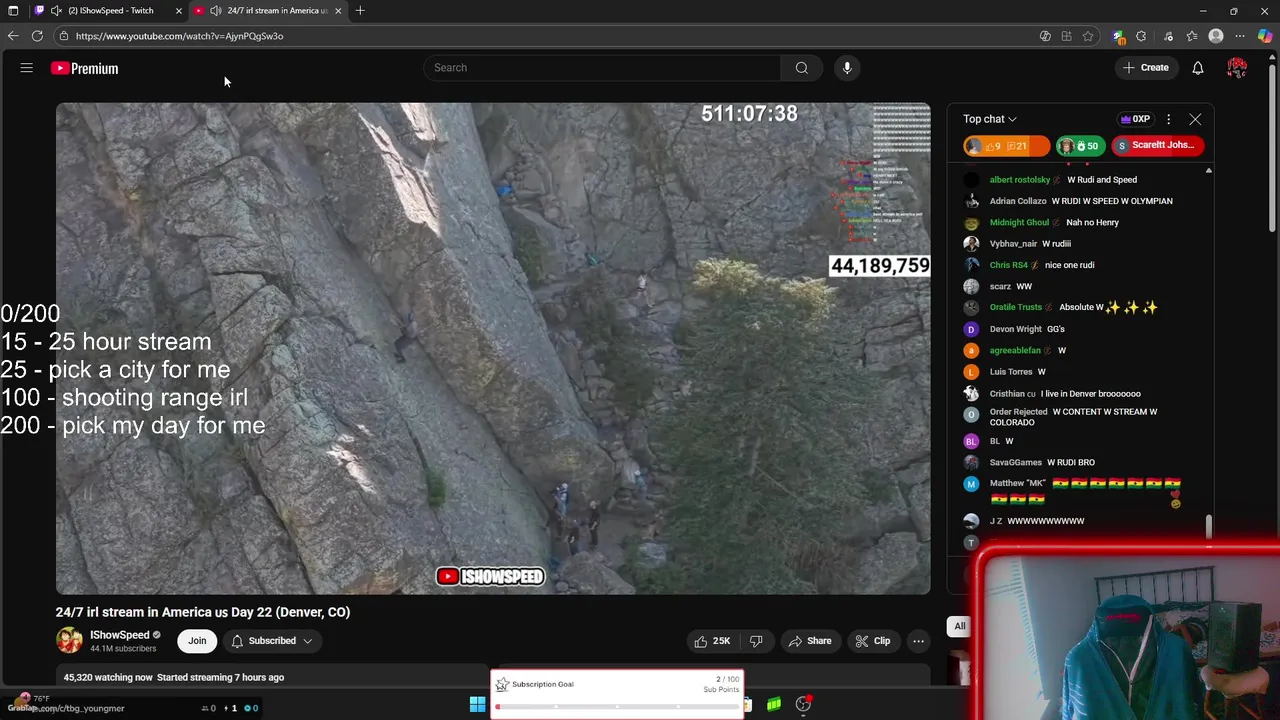Click the Clip button
Viewport: 1280px width, 720px height.
click(x=873, y=641)
